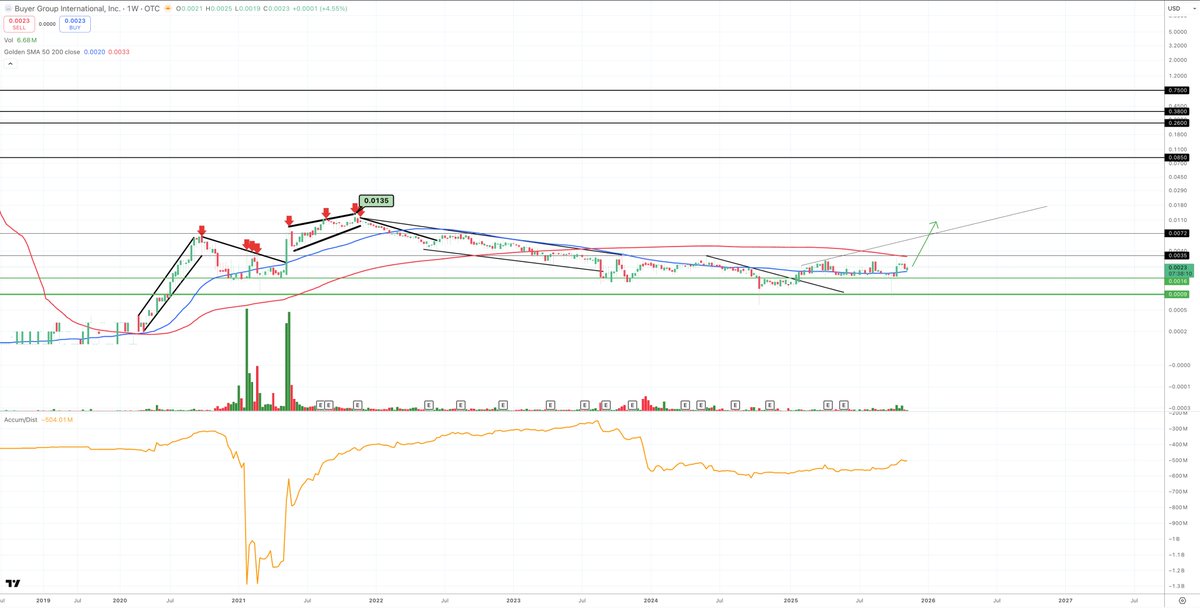The width and height of the screenshot is (1200, 608).
Task: Select the Accum/Dist indicator legend
Action: click(x=38, y=419)
